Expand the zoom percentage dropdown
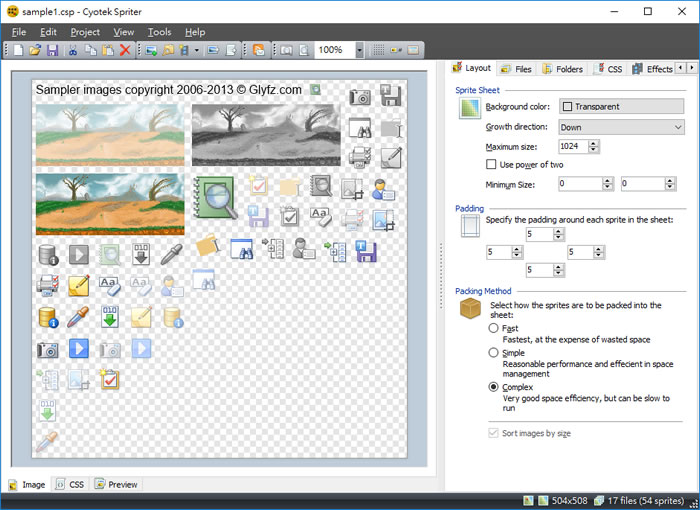The width and height of the screenshot is (700, 510). [361, 50]
